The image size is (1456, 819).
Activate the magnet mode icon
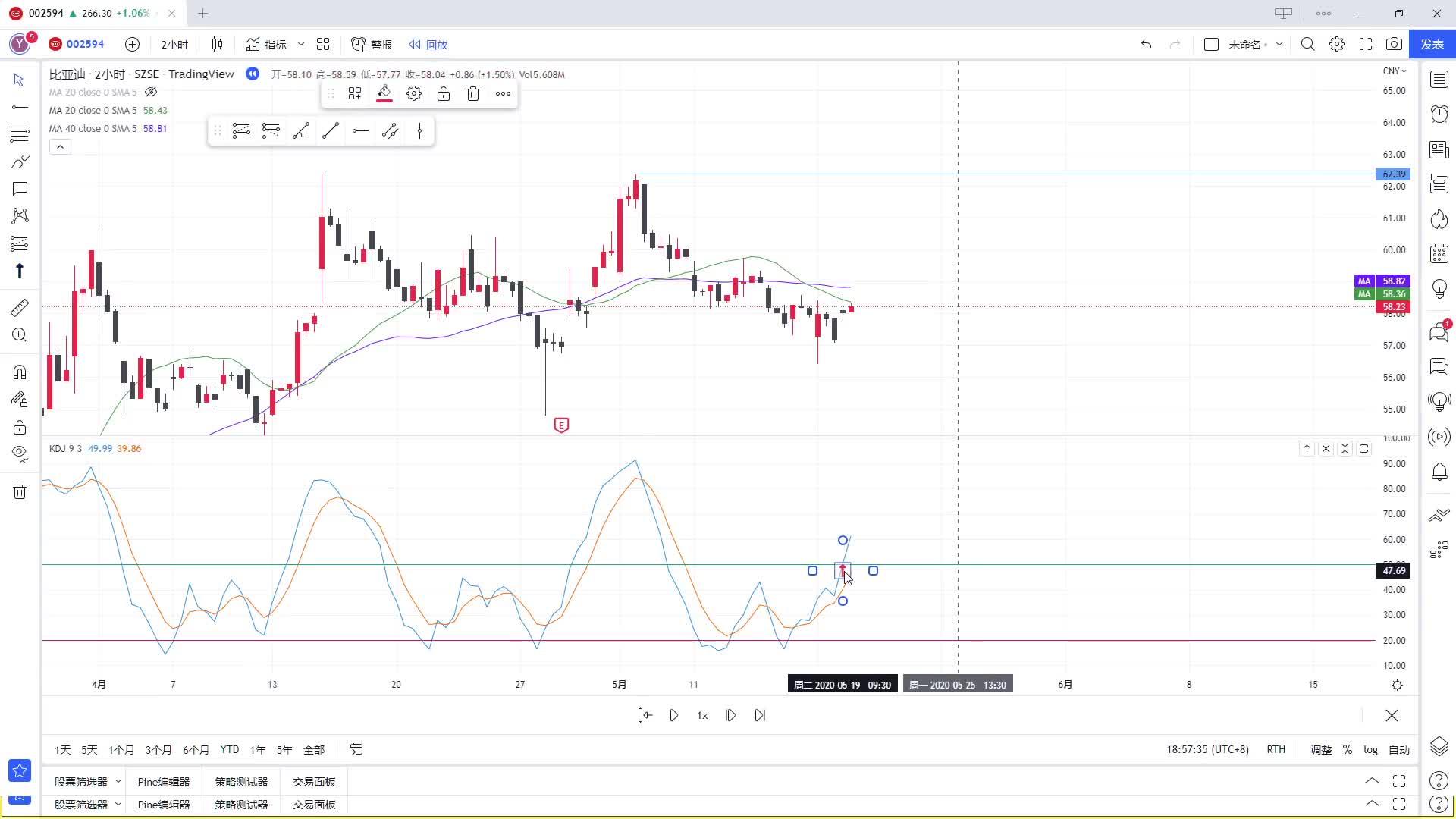20,372
